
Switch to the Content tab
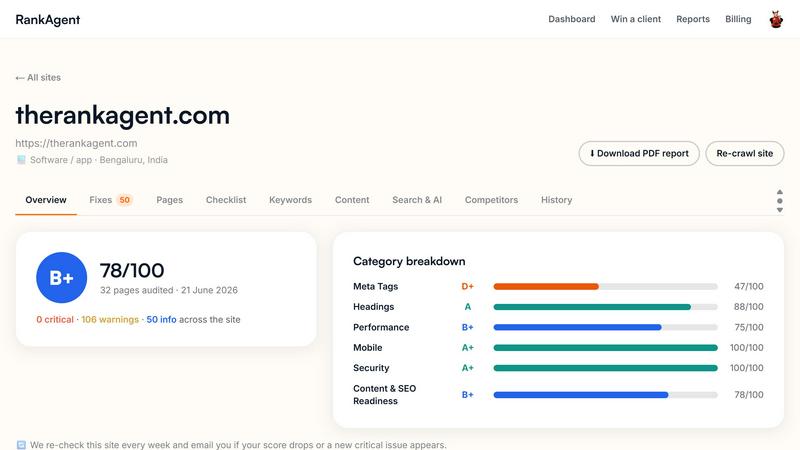[x=352, y=200]
